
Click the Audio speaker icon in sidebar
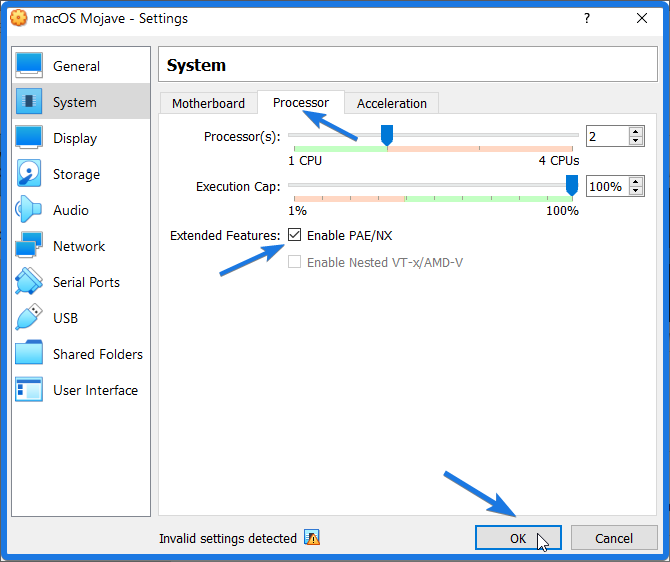click(28, 209)
